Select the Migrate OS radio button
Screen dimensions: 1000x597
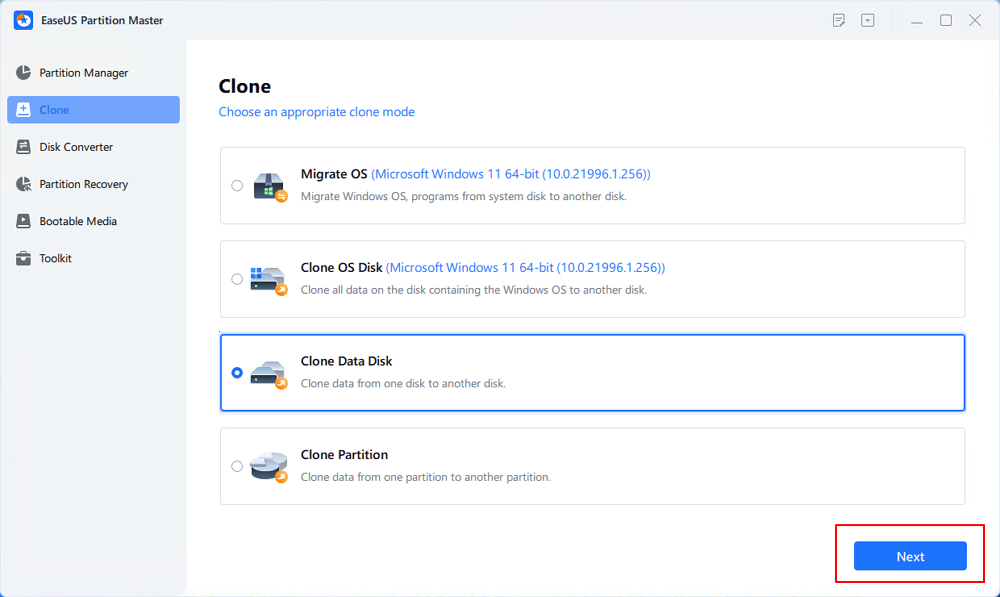tap(237, 185)
